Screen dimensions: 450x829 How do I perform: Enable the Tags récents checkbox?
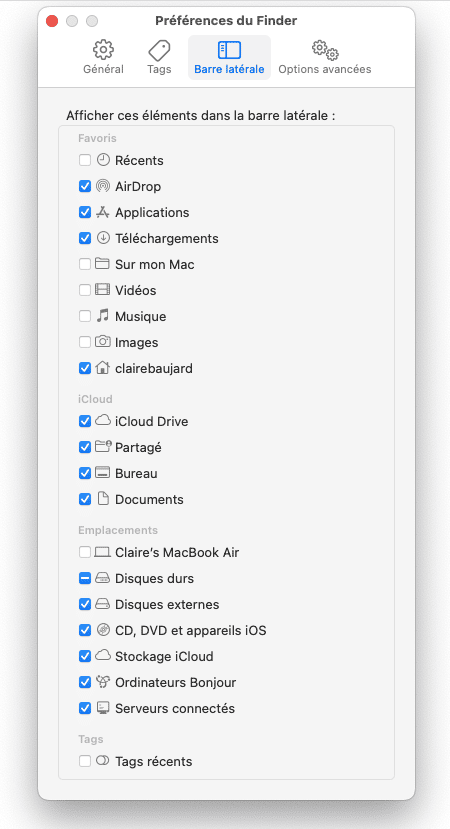(85, 761)
